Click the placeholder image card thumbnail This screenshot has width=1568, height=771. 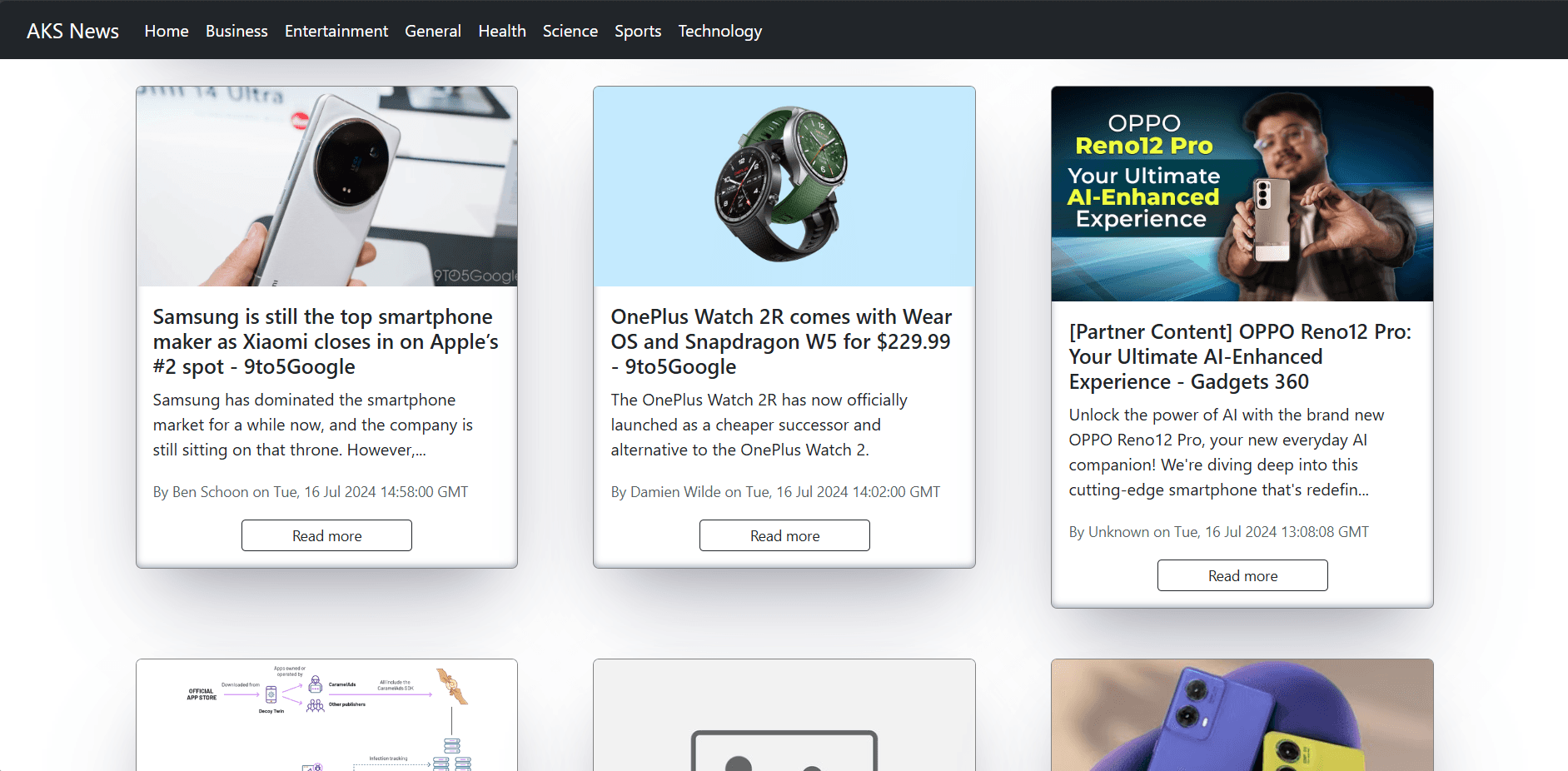click(x=784, y=715)
